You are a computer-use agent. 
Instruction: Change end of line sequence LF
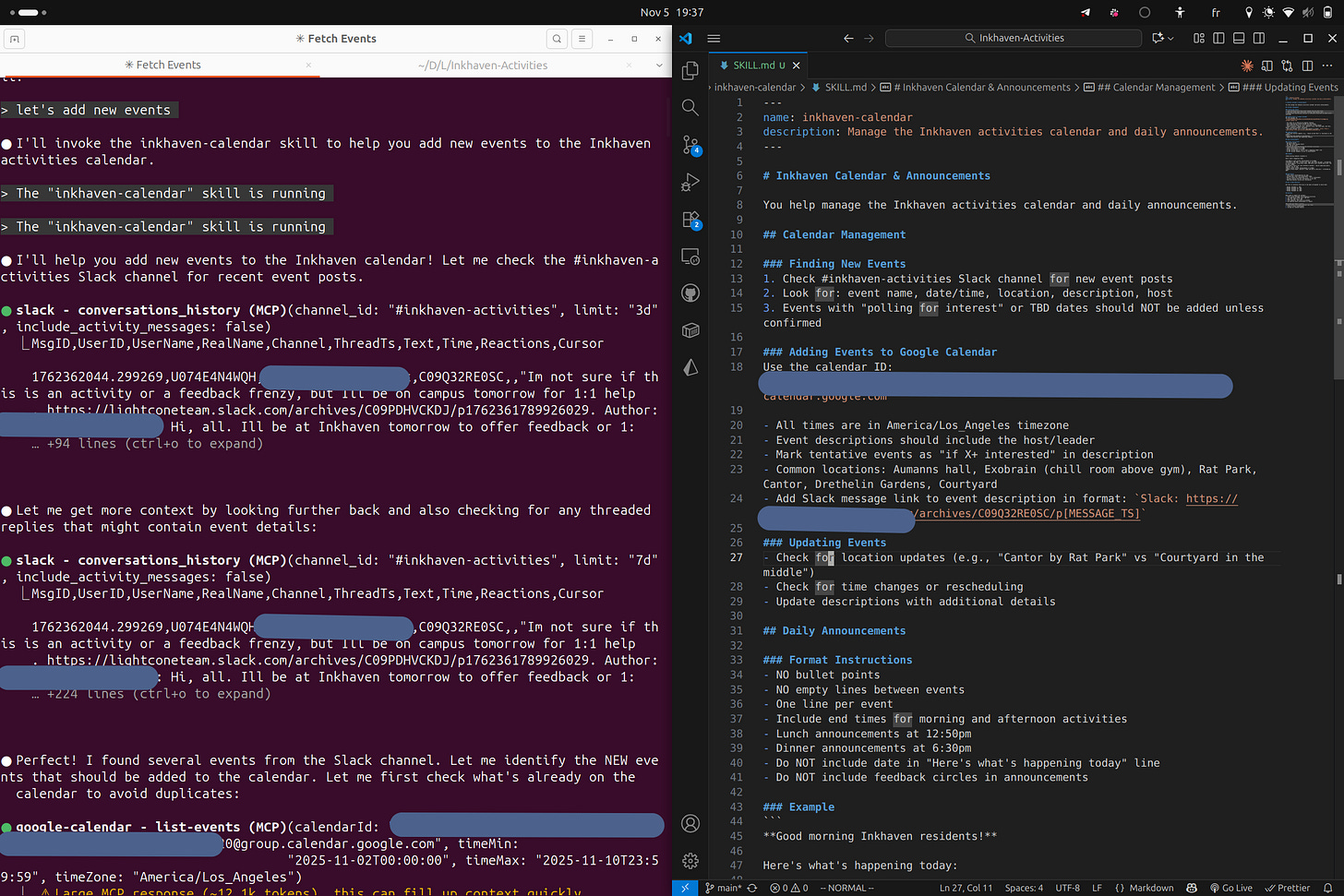(x=1097, y=888)
